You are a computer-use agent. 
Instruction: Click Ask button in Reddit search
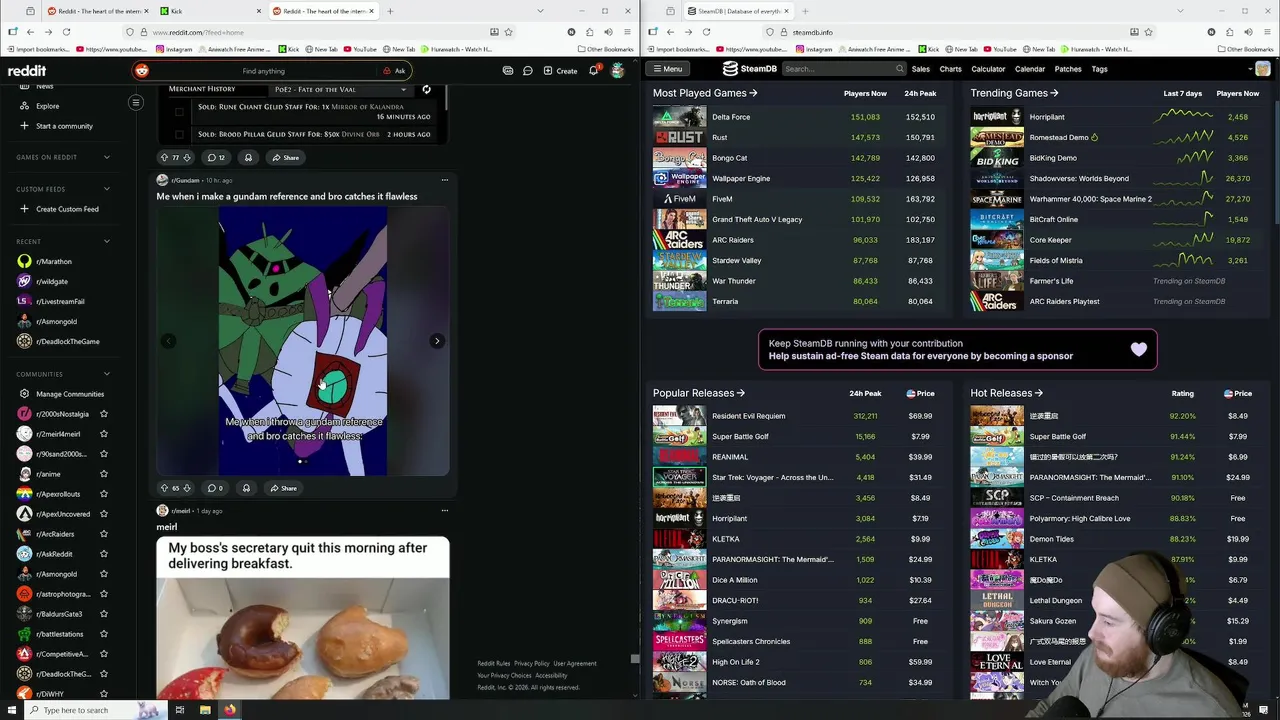coord(394,71)
